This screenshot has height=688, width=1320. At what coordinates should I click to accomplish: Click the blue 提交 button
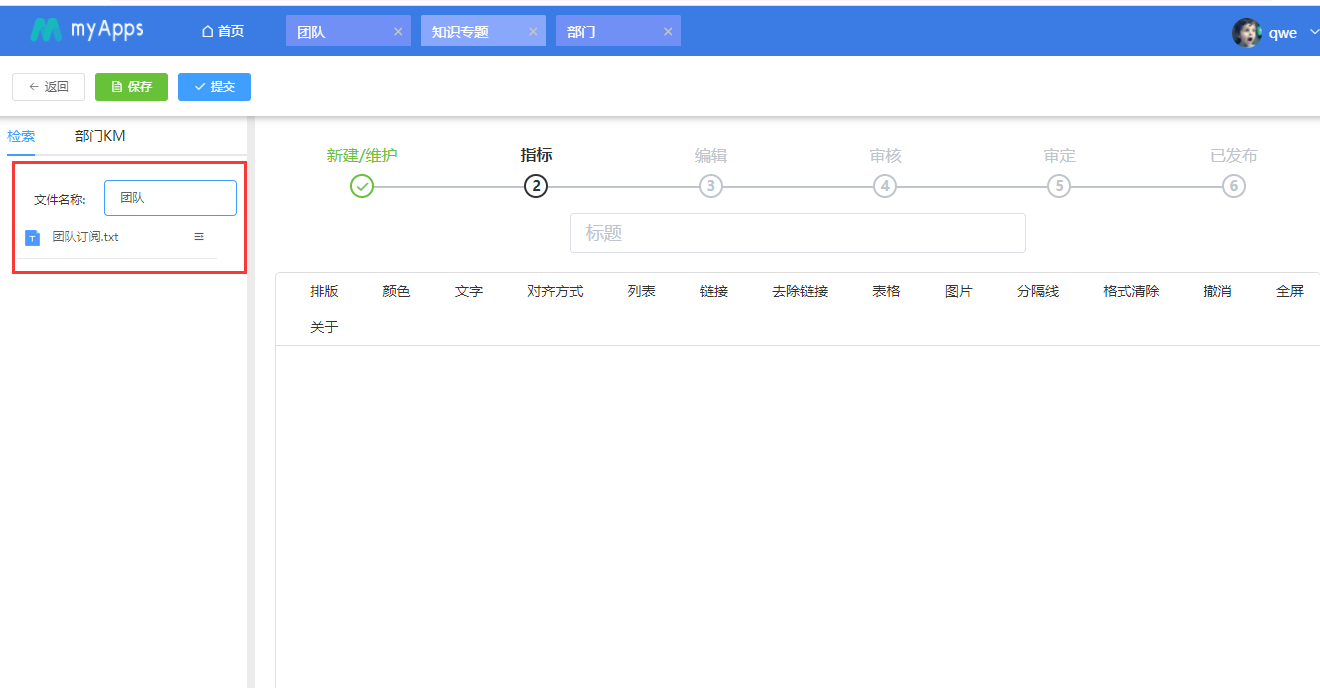point(214,87)
